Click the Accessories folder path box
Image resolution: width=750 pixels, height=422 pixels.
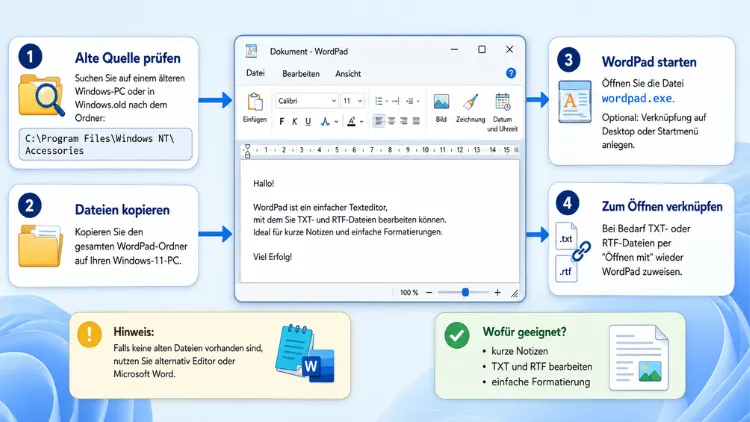coord(106,144)
